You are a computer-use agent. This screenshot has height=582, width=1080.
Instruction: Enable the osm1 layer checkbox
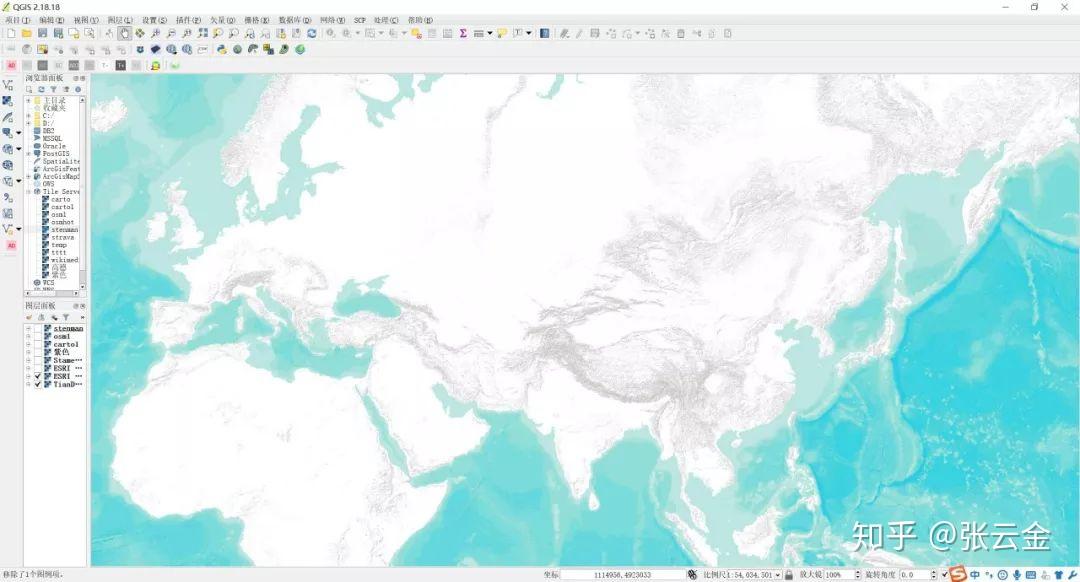[x=39, y=337]
